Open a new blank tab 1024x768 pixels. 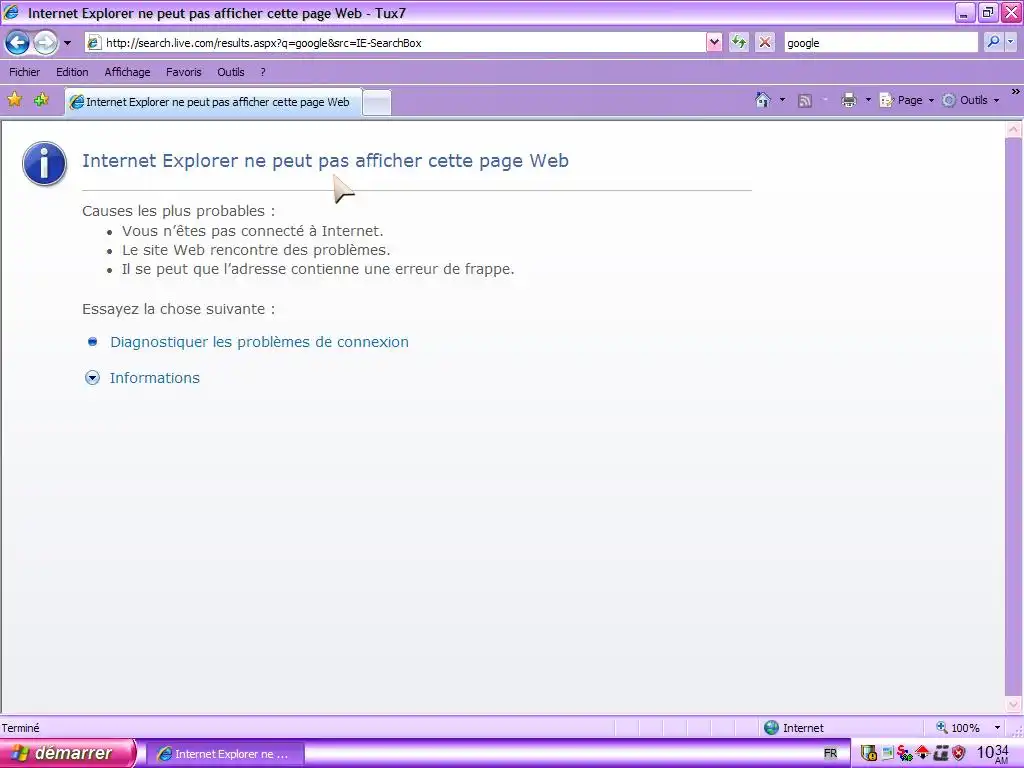coord(377,103)
